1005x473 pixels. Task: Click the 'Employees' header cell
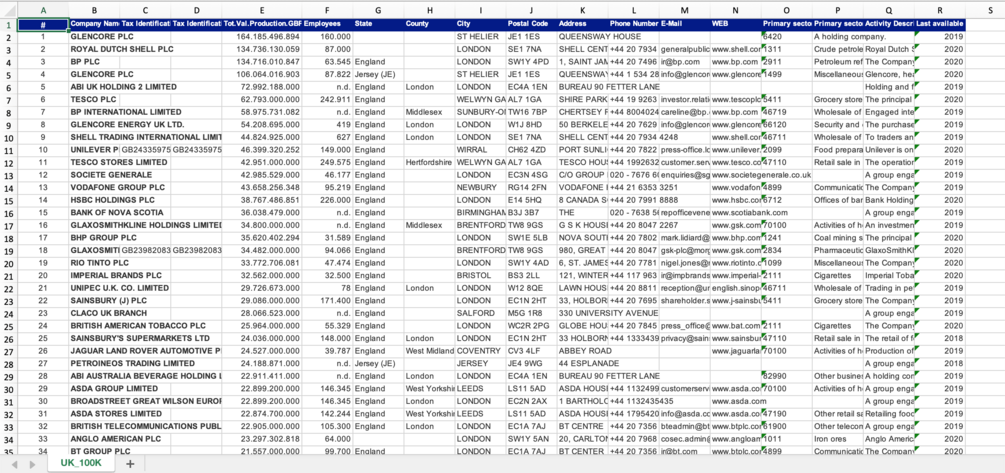coord(326,24)
